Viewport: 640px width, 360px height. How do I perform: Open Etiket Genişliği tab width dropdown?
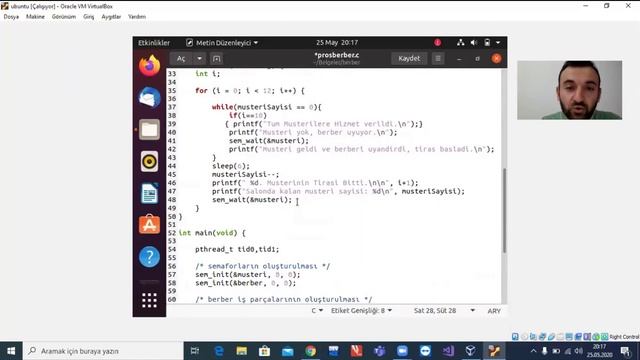pos(361,311)
